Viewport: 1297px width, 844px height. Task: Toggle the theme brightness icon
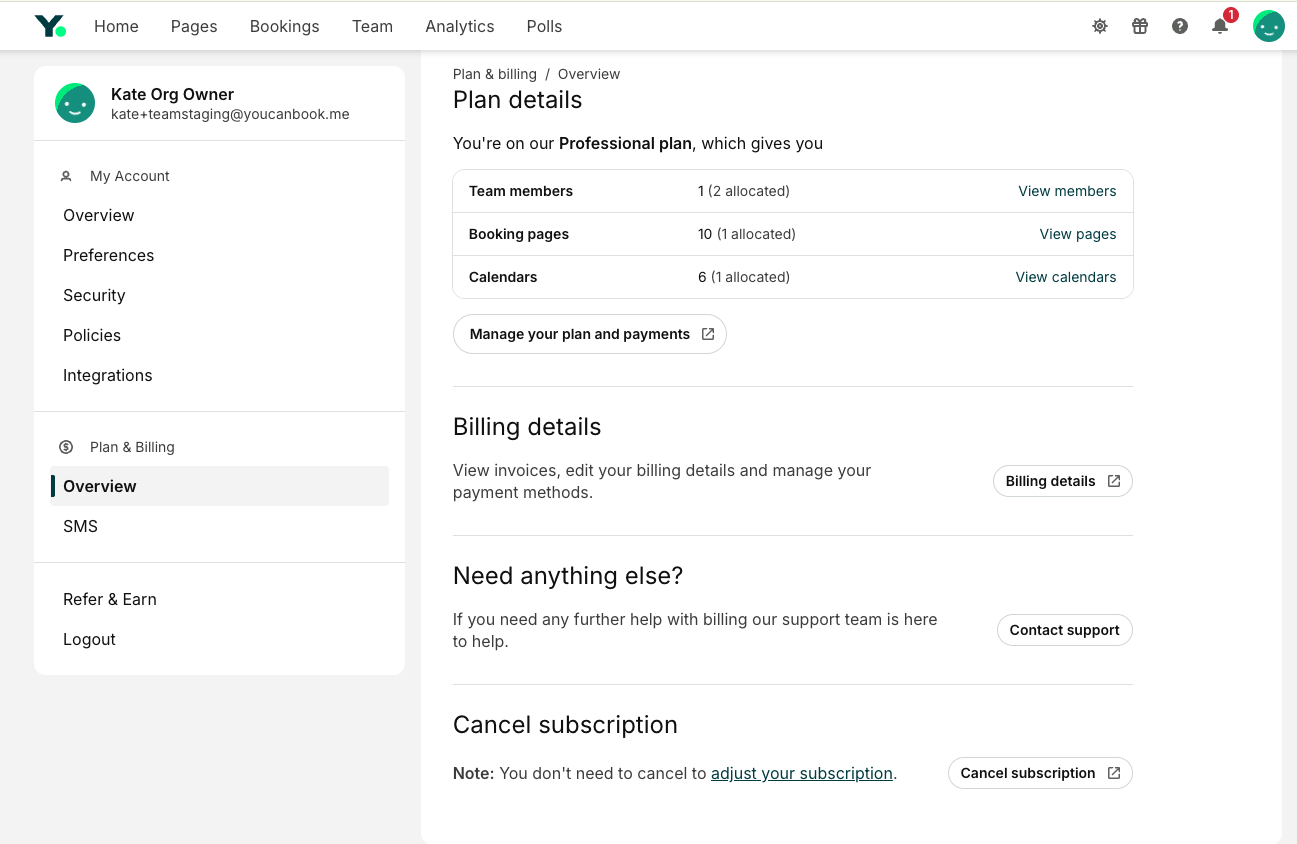click(x=1100, y=26)
